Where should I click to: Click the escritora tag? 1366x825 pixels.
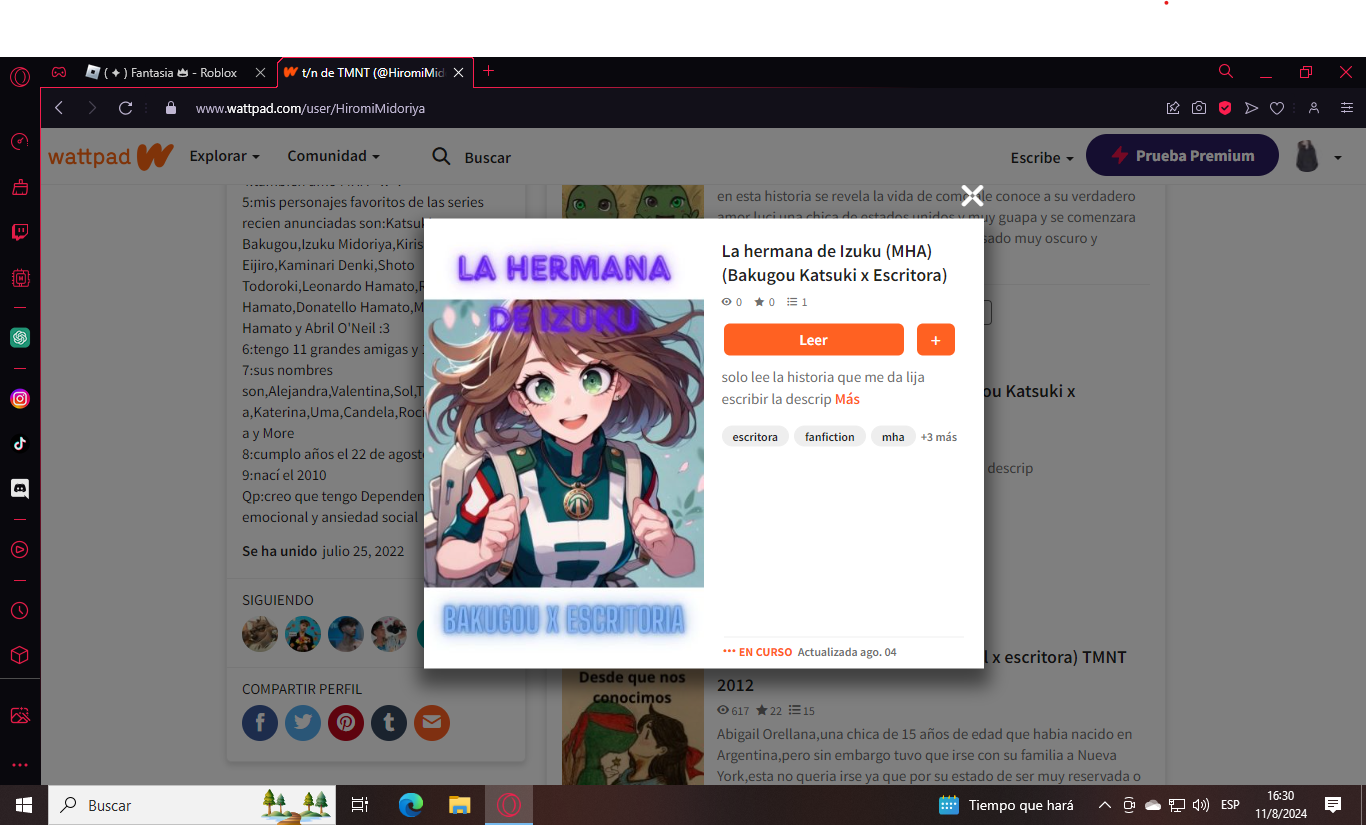(755, 437)
